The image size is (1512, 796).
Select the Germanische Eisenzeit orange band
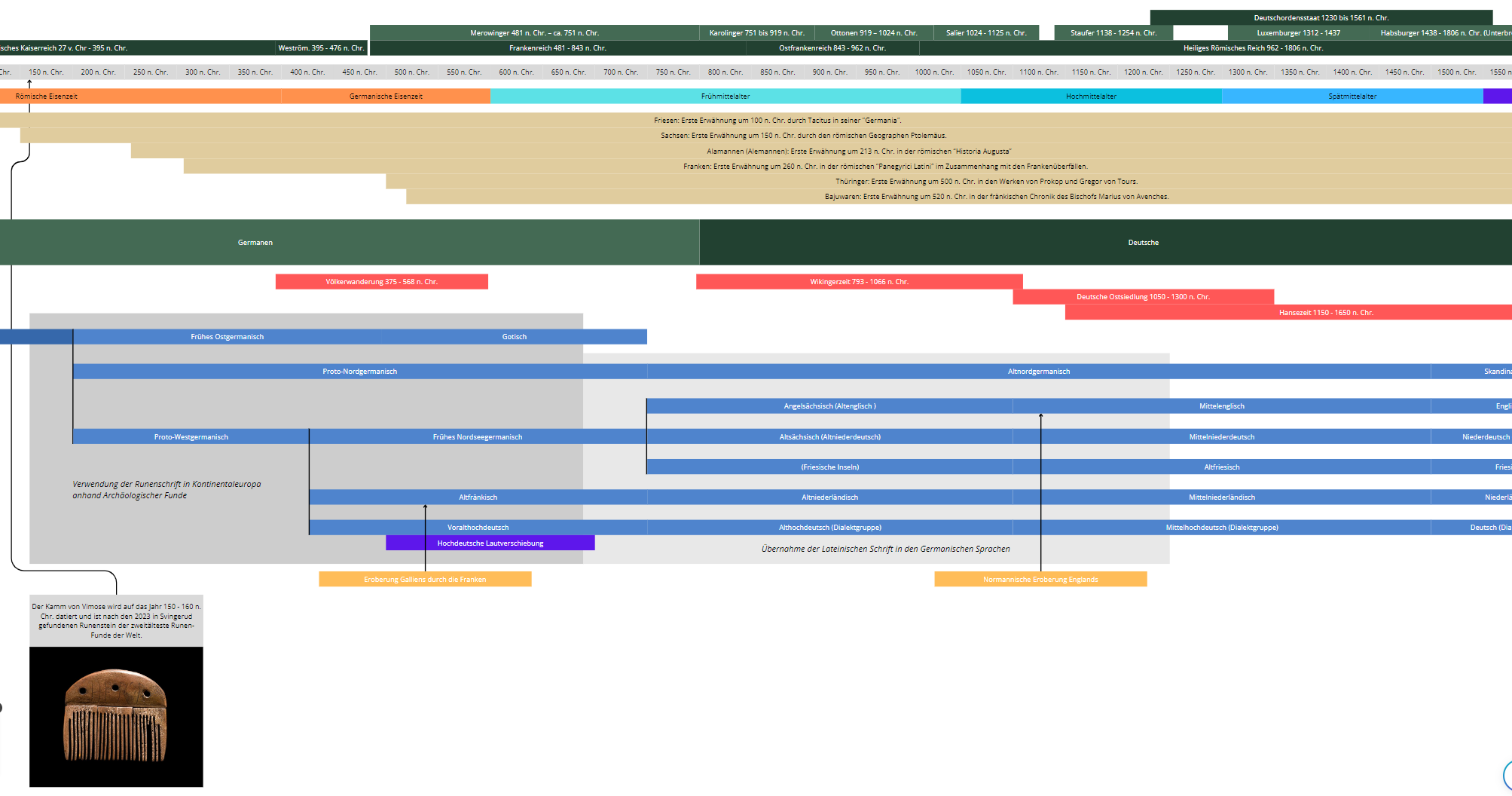tap(386, 96)
